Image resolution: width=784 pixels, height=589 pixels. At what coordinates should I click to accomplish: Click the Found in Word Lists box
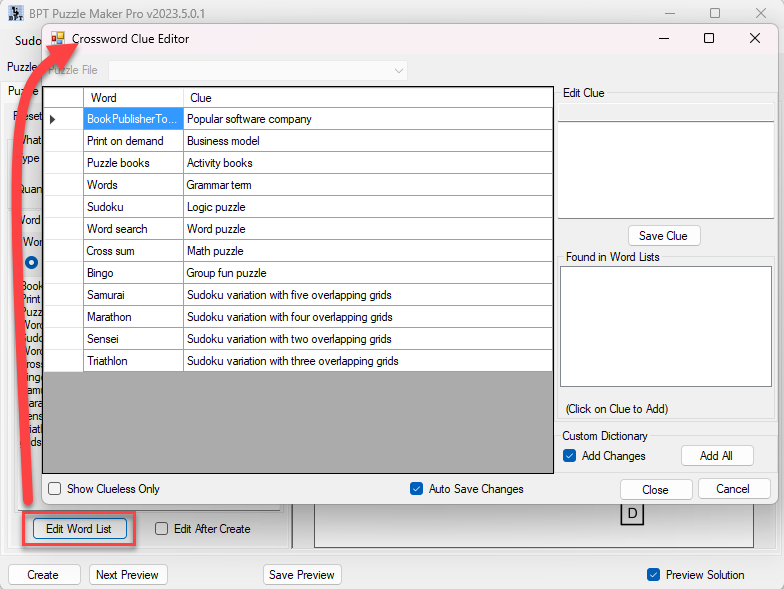point(666,326)
